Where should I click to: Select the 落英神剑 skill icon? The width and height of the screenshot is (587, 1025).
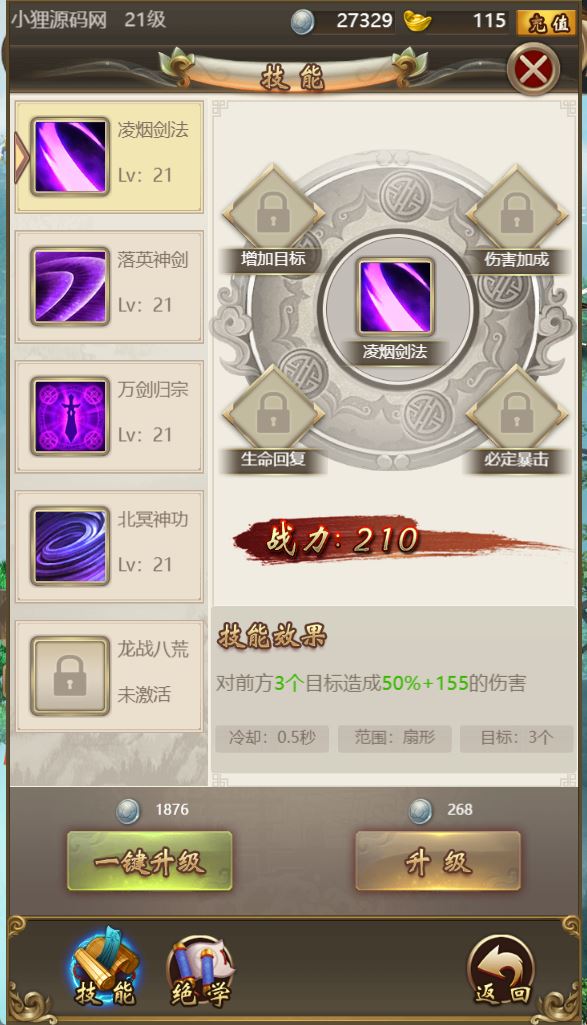[70, 286]
